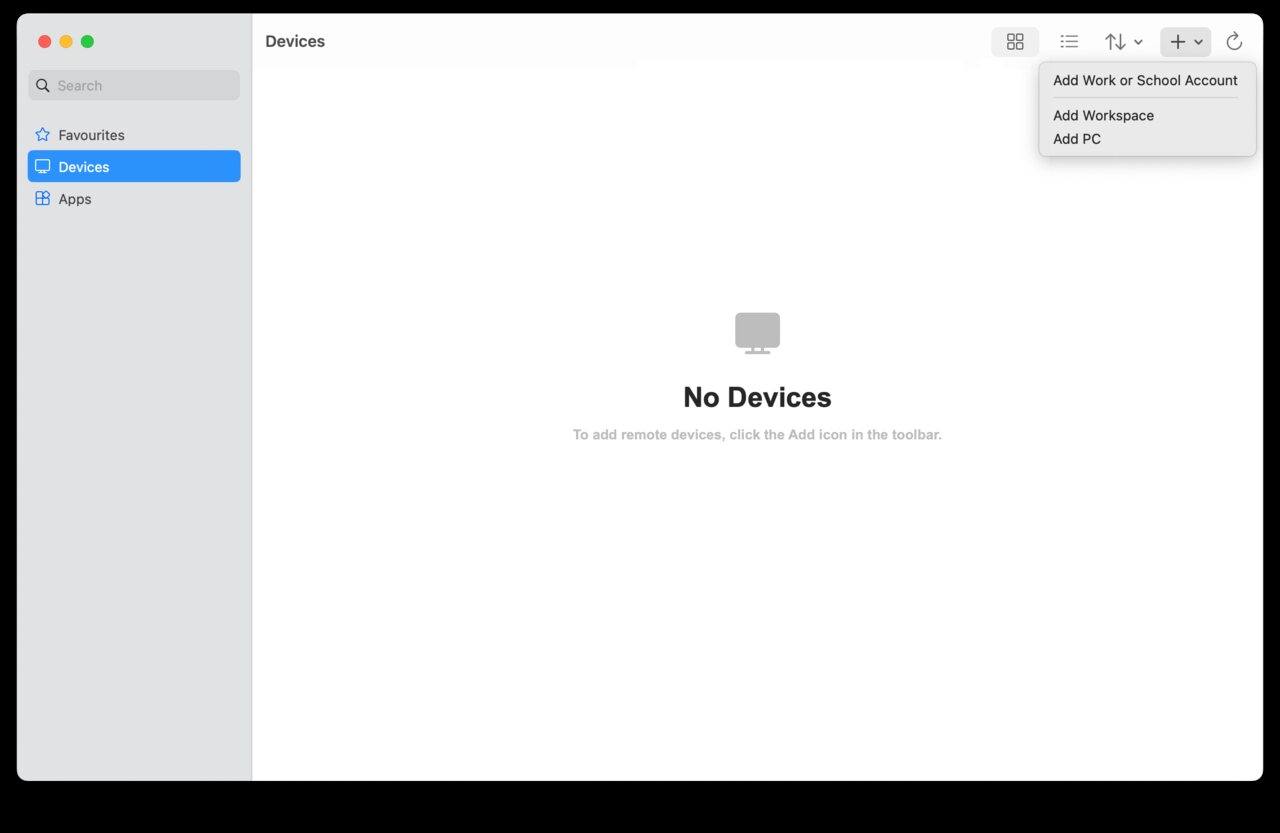Viewport: 1280px width, 833px height.
Task: Click the search magnifier icon
Action: [x=43, y=85]
